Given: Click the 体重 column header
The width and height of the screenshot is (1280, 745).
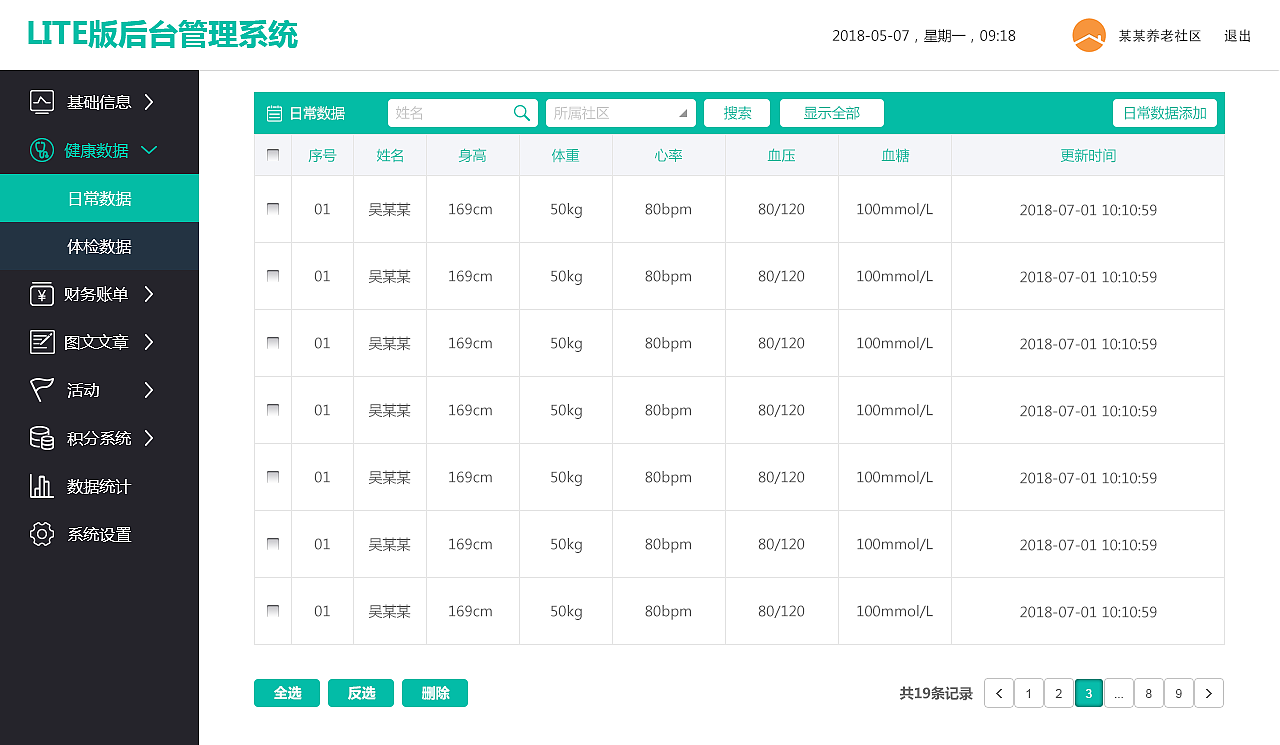Looking at the screenshot, I should pos(566,155).
